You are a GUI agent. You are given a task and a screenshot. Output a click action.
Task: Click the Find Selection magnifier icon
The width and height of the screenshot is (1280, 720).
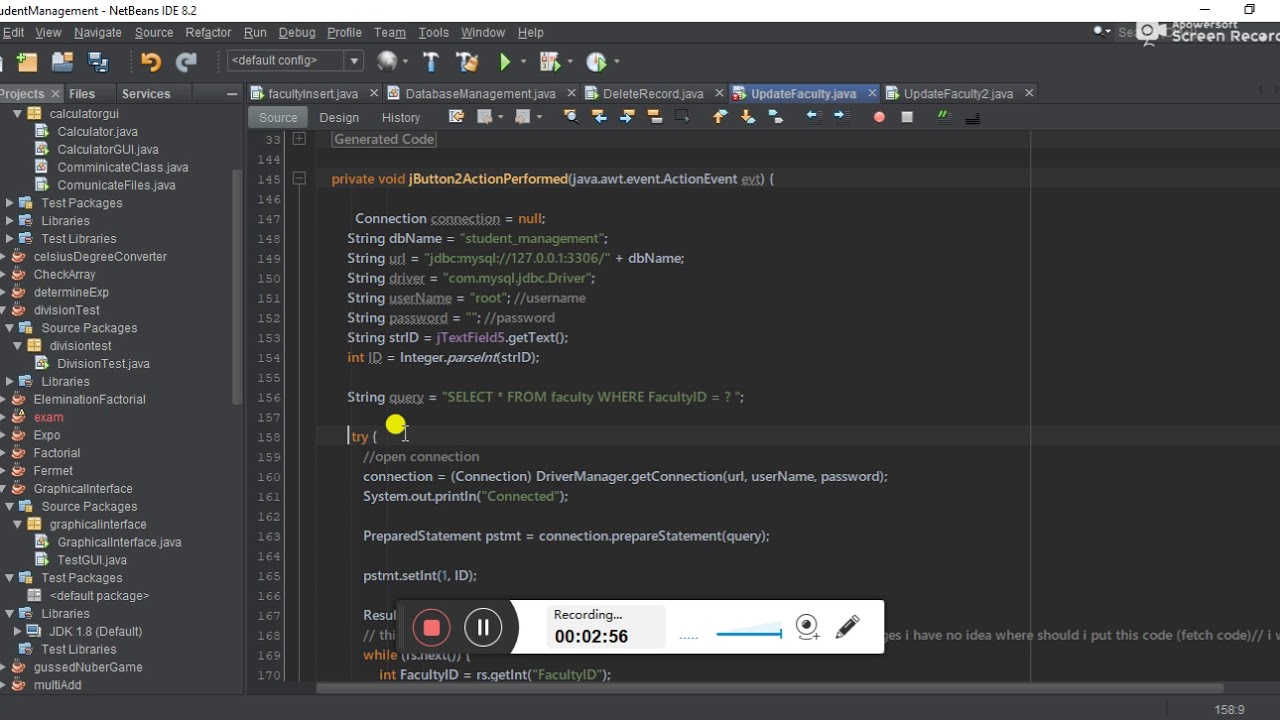(571, 117)
